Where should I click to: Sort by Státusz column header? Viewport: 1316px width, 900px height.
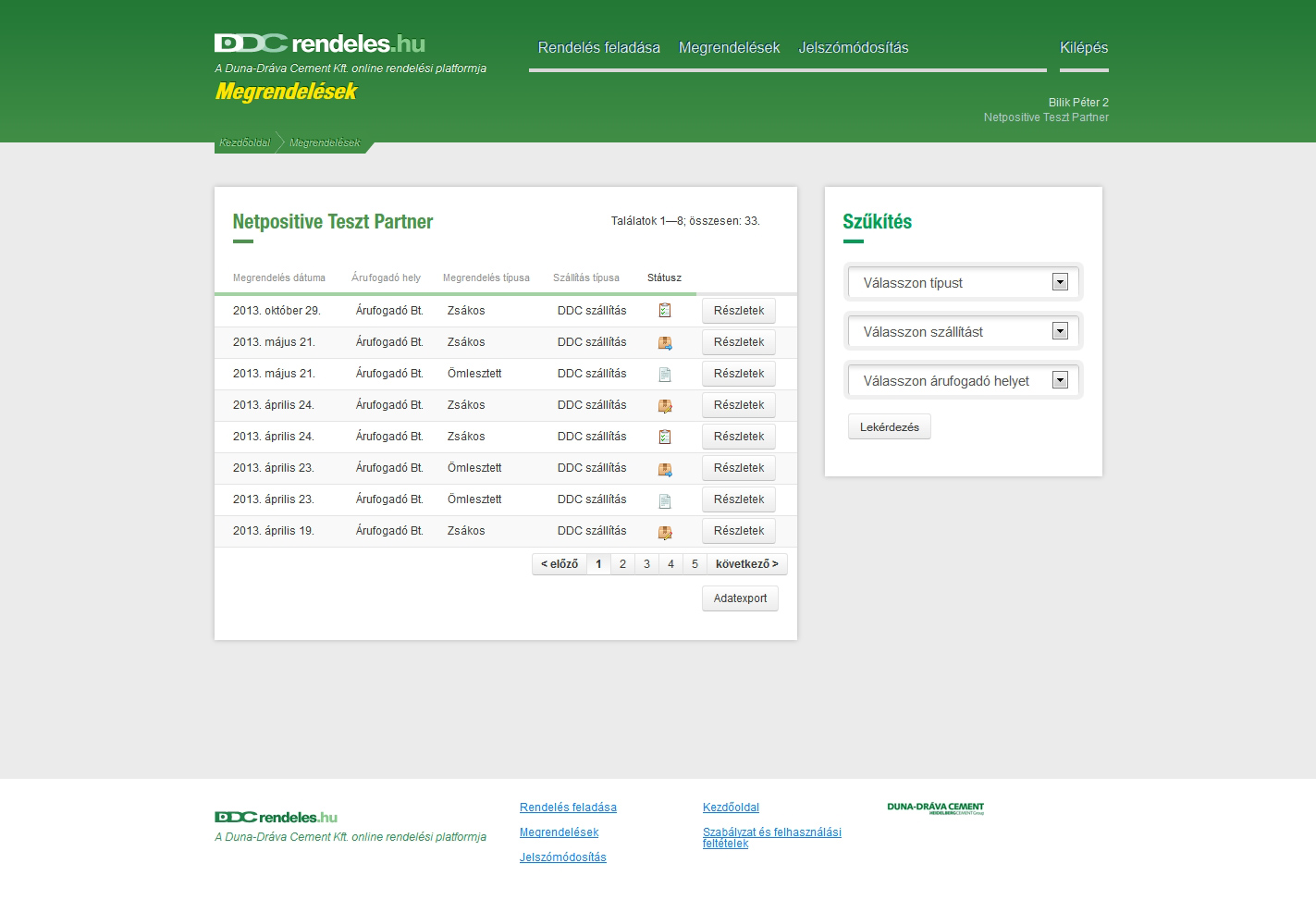coord(664,277)
